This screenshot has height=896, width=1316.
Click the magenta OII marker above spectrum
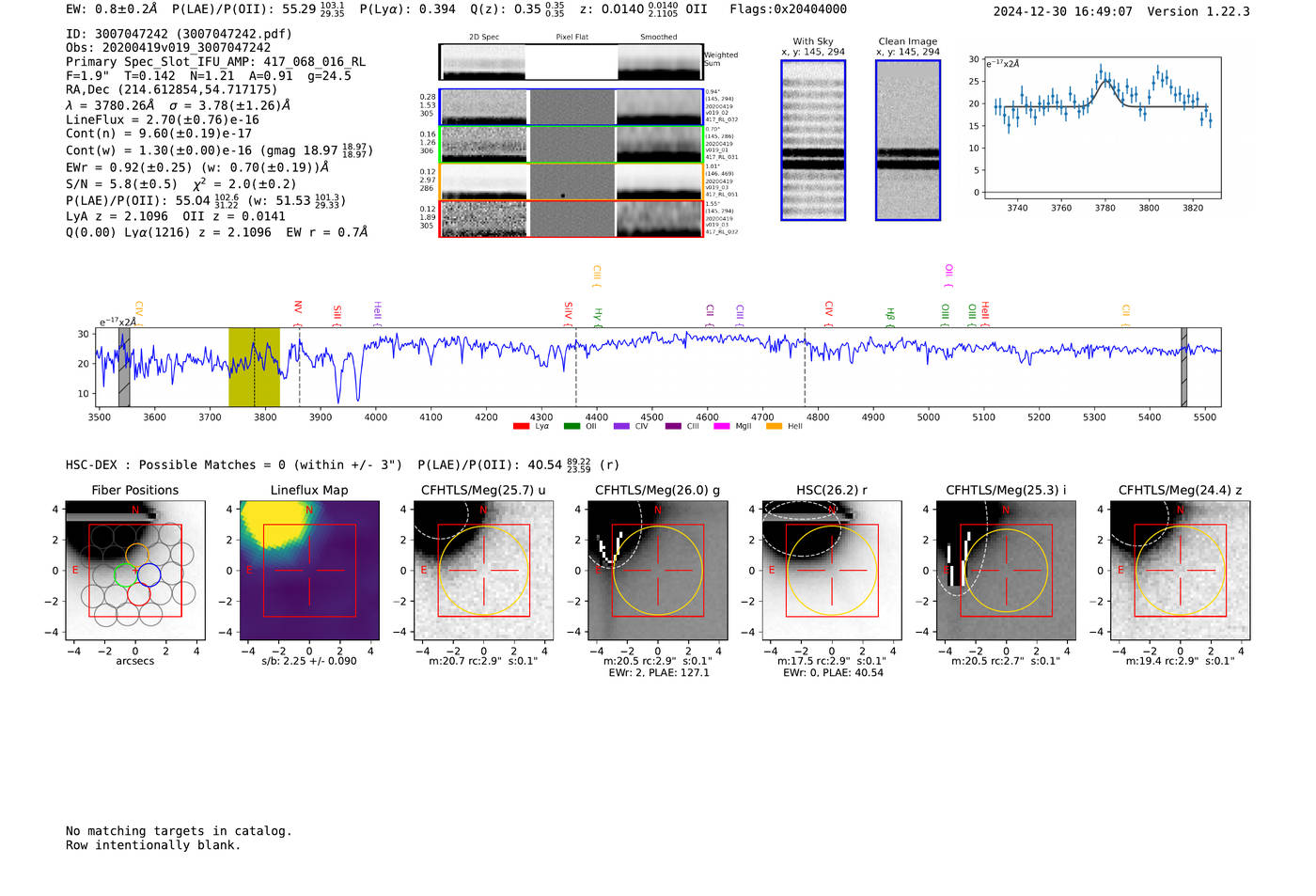coord(948,275)
